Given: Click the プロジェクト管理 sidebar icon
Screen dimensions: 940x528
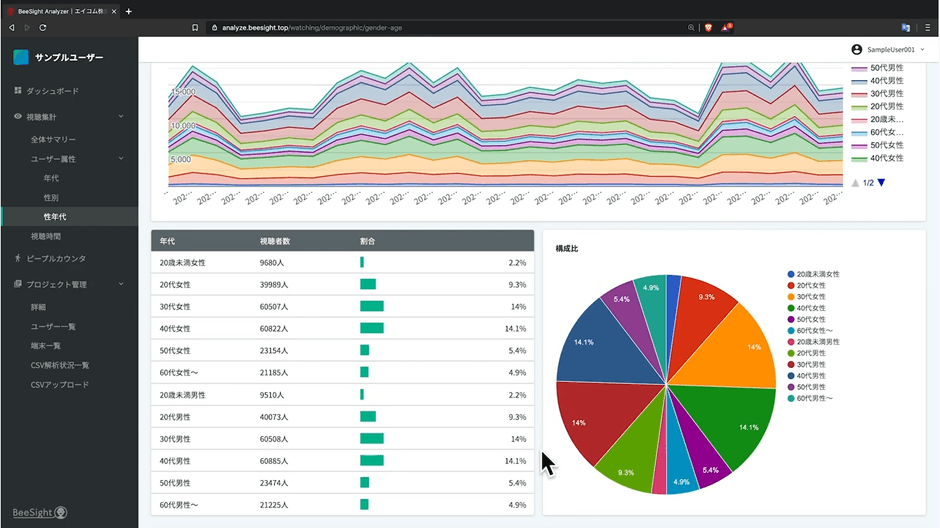Looking at the screenshot, I should [18, 284].
